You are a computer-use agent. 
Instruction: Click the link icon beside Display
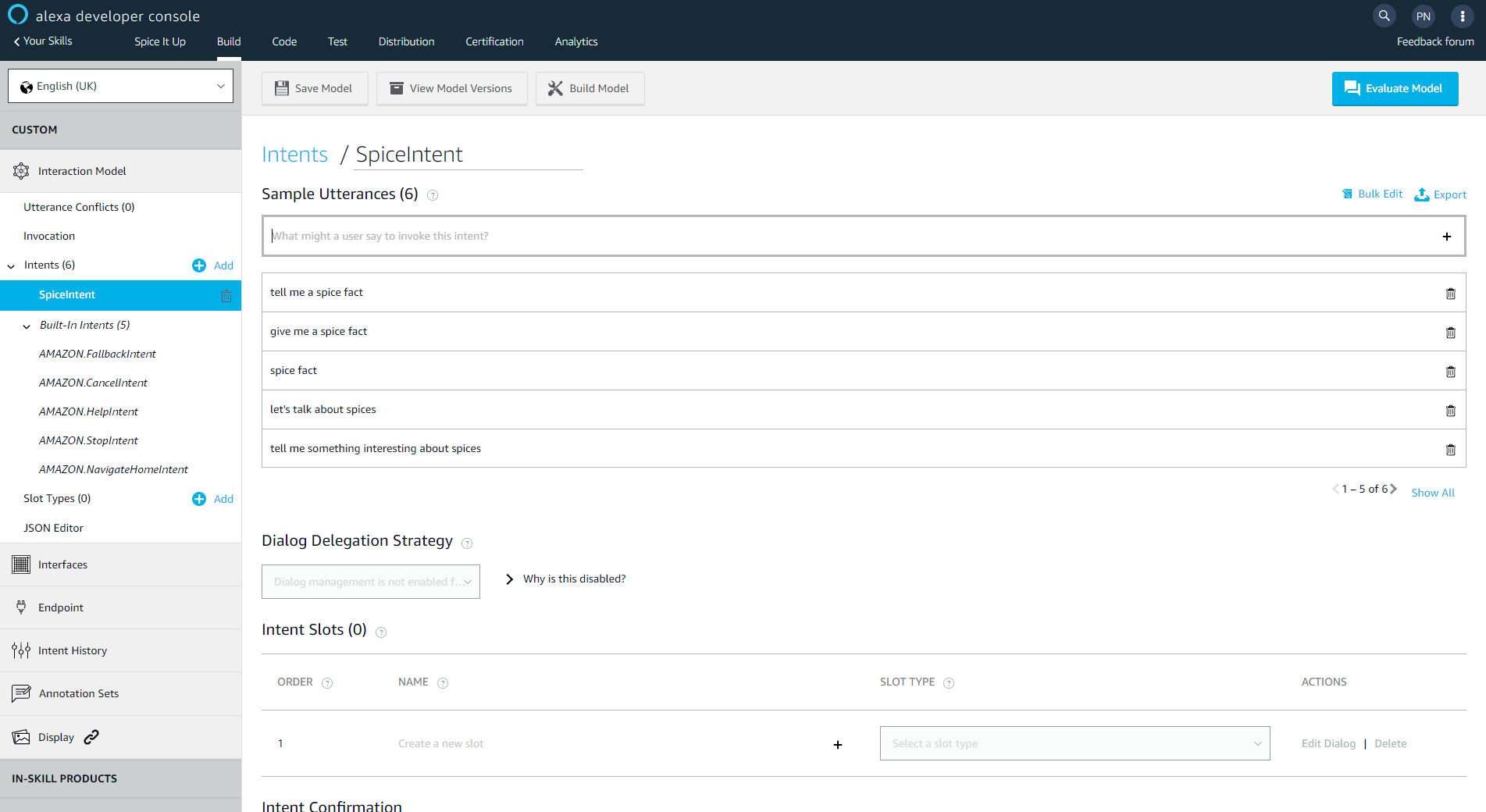pyautogui.click(x=91, y=737)
